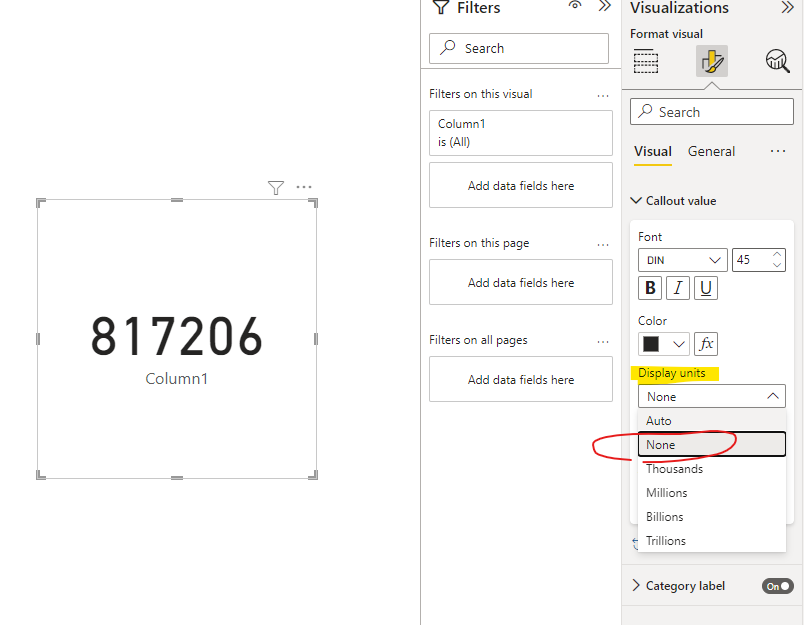Select Auto in Display units list
804x625 pixels.
click(x=712, y=420)
